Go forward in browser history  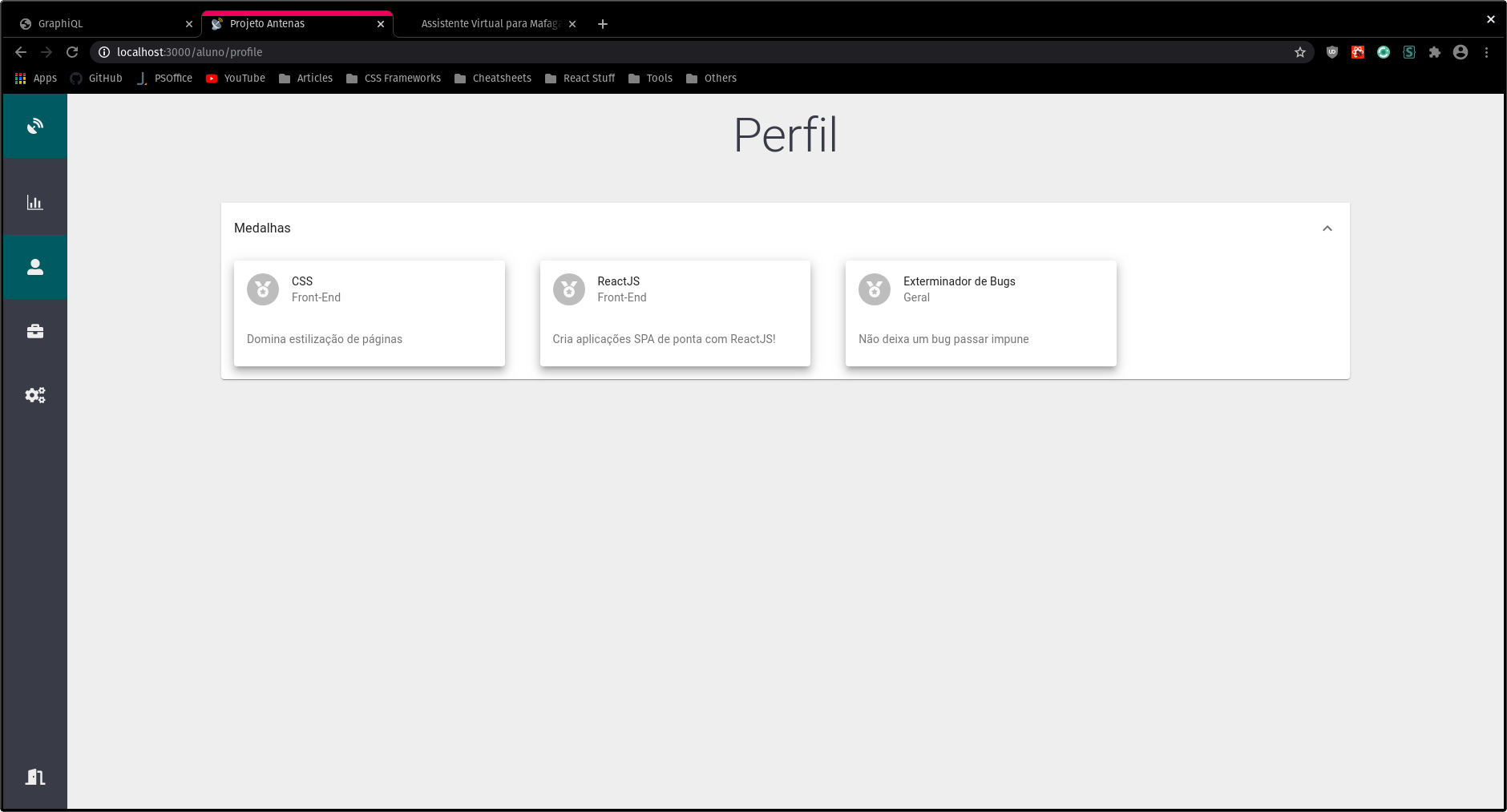click(x=46, y=52)
